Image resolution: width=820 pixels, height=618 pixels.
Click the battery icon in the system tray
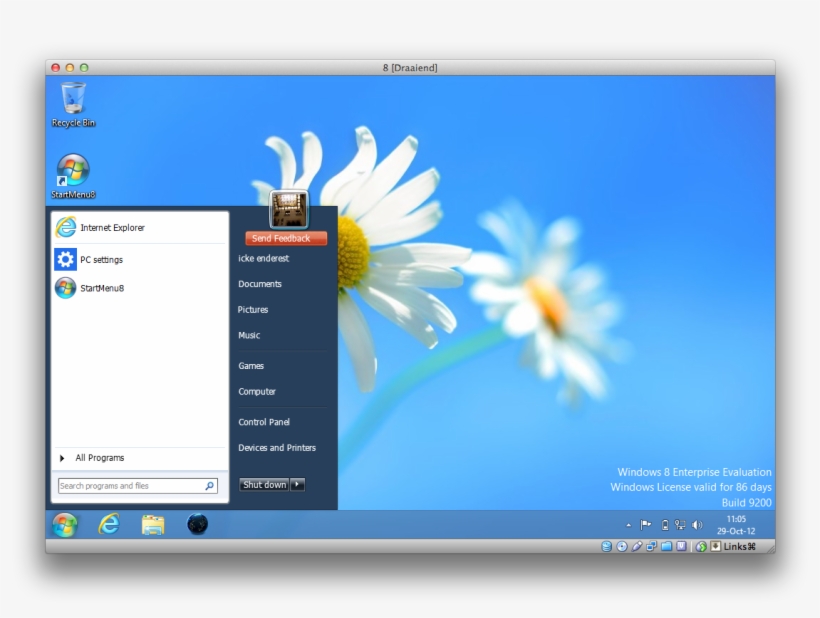pos(664,524)
